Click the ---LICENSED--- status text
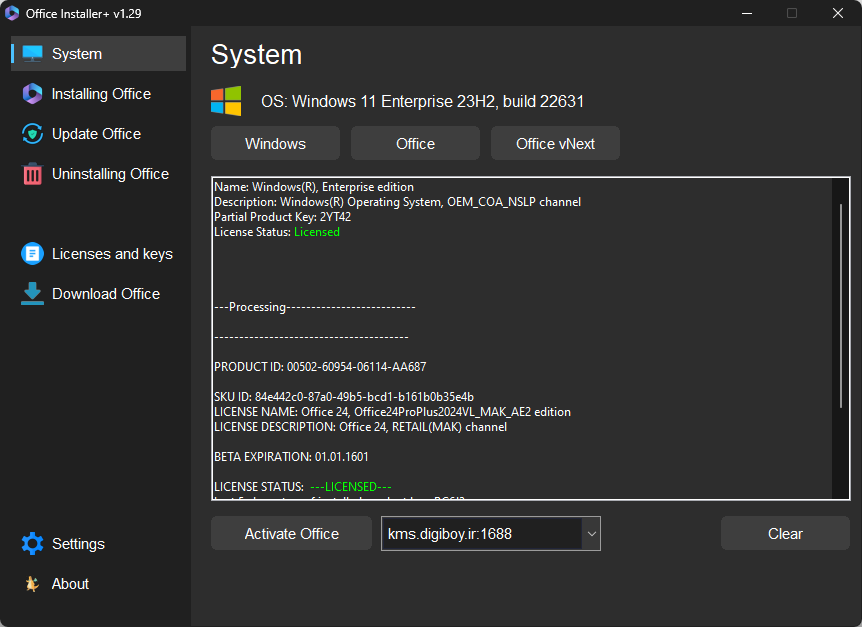The image size is (862, 627). click(351, 487)
